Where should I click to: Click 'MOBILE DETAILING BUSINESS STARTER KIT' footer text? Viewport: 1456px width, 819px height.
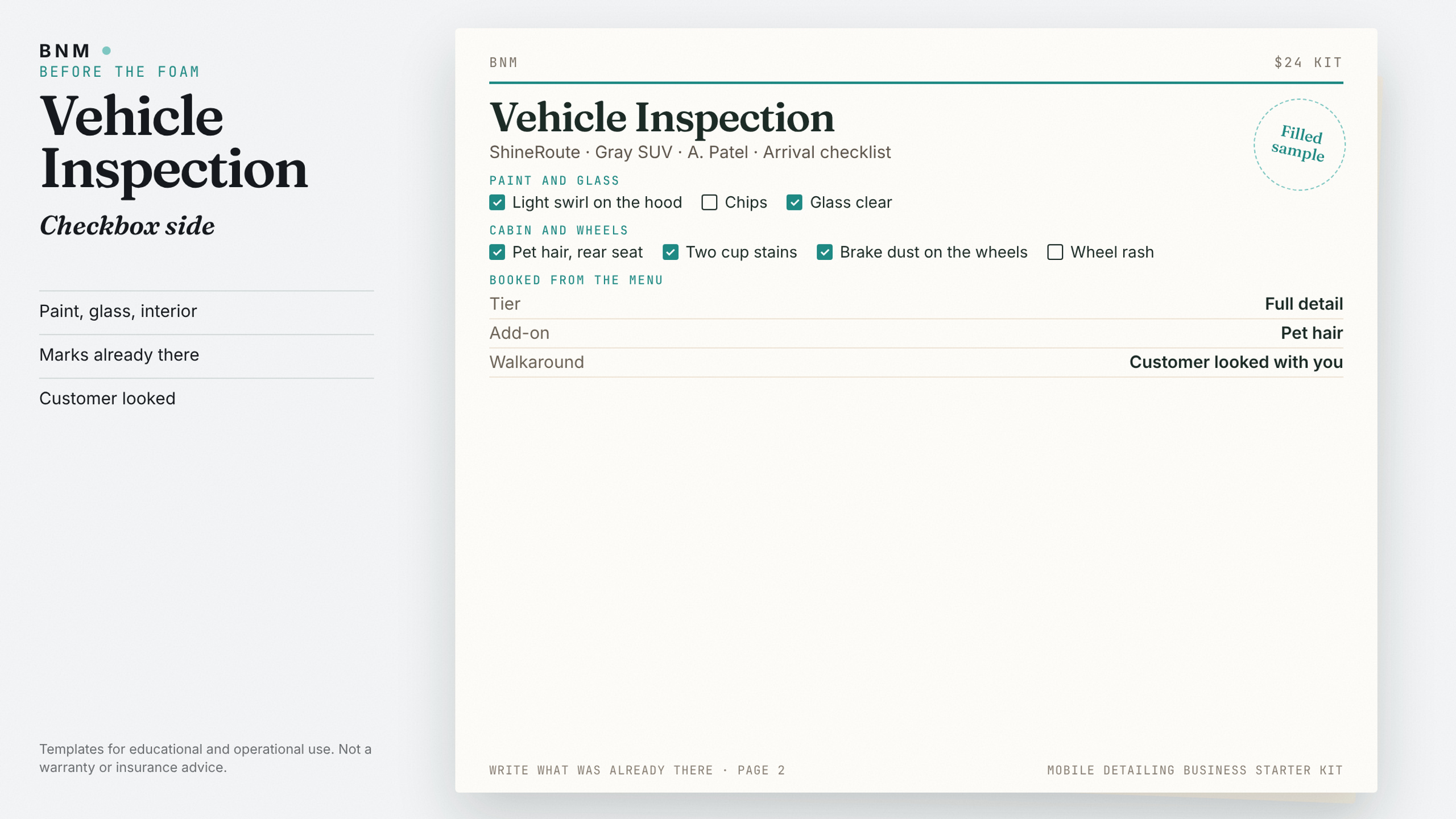[x=1195, y=770]
